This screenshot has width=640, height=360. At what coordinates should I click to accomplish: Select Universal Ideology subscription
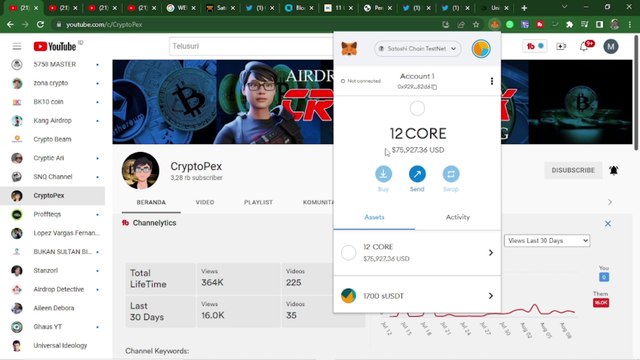pos(52,346)
